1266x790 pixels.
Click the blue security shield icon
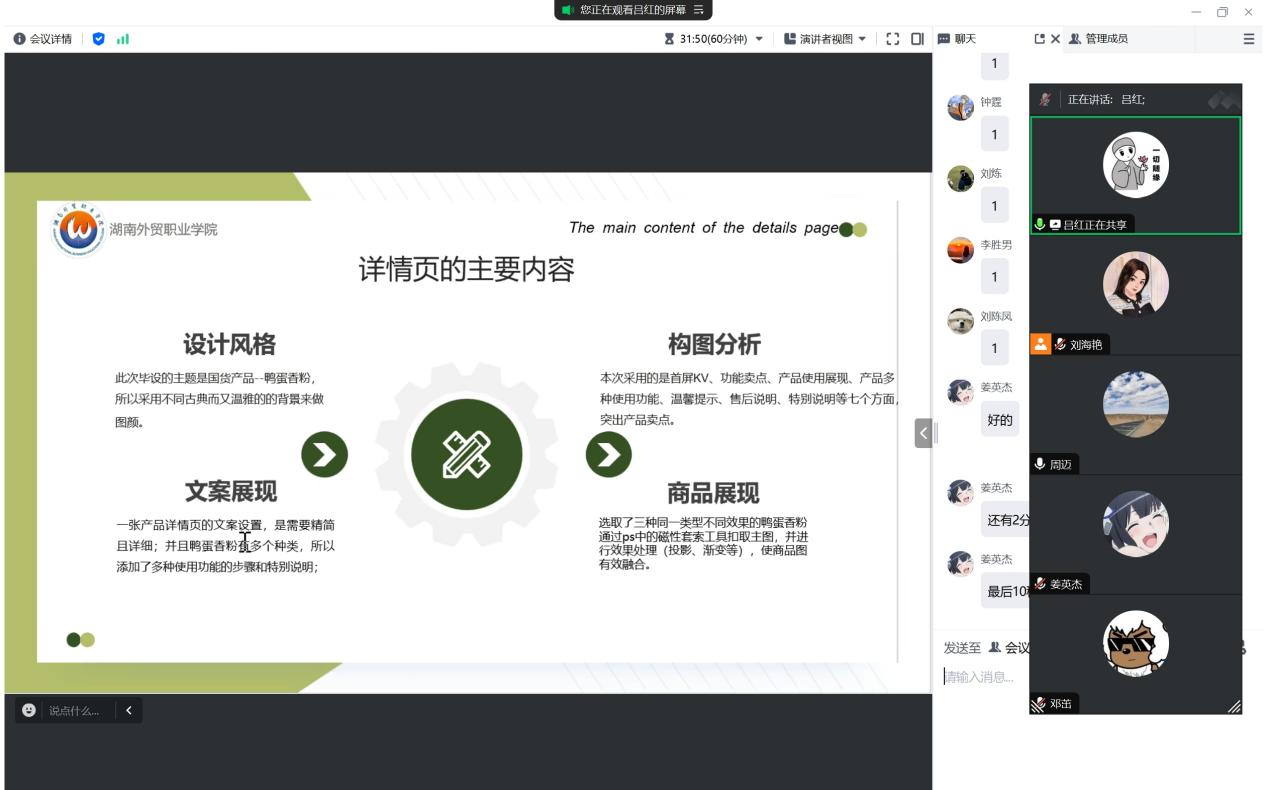tap(98, 39)
